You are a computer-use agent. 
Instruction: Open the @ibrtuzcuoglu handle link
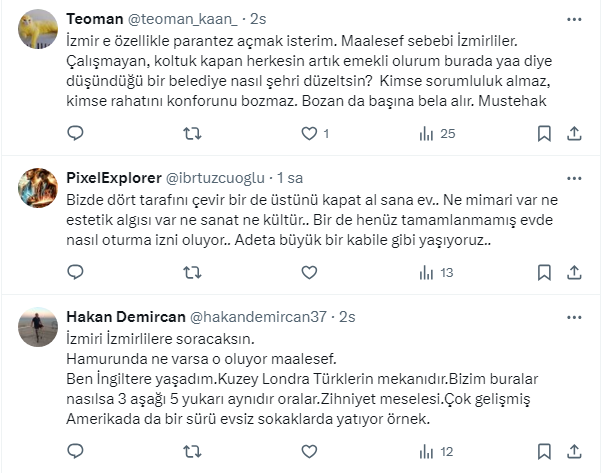pos(217,178)
